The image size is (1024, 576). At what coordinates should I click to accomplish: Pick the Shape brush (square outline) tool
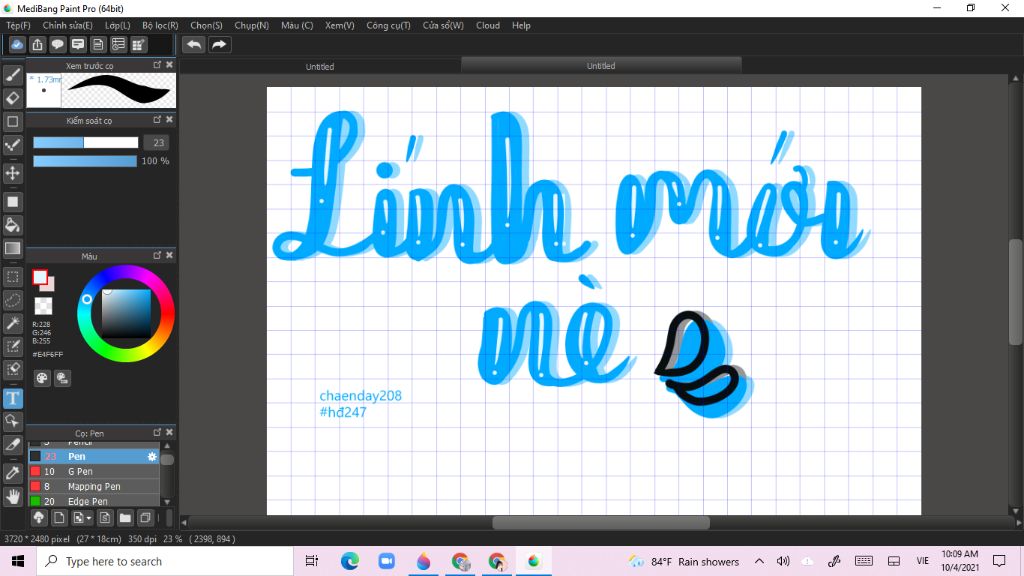tap(12, 121)
